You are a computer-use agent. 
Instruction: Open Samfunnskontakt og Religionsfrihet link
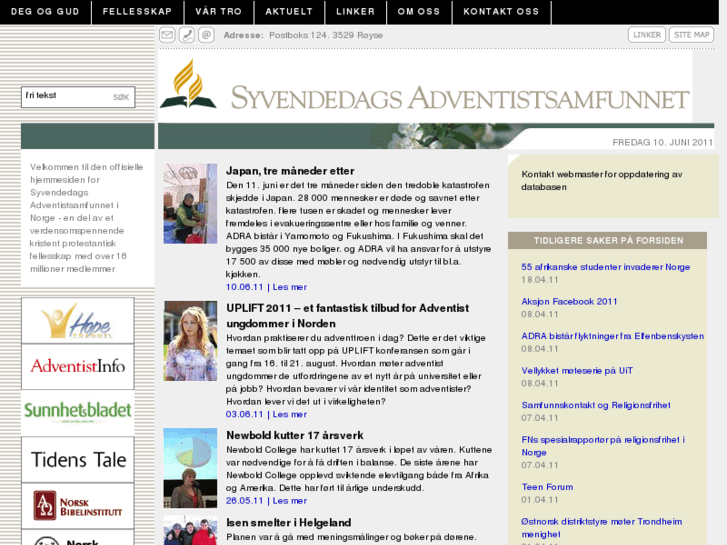pyautogui.click(x=596, y=405)
